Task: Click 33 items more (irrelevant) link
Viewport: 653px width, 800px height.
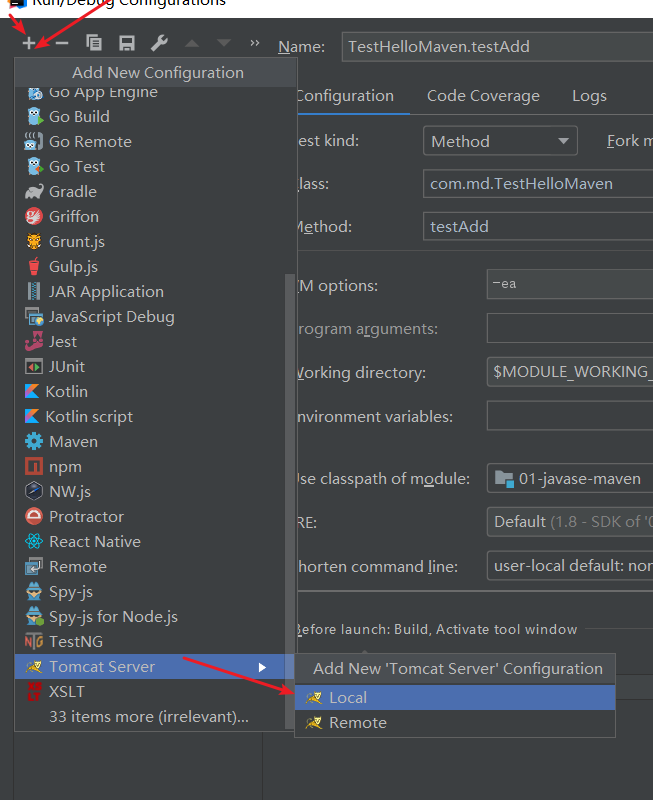Action: pos(148,716)
